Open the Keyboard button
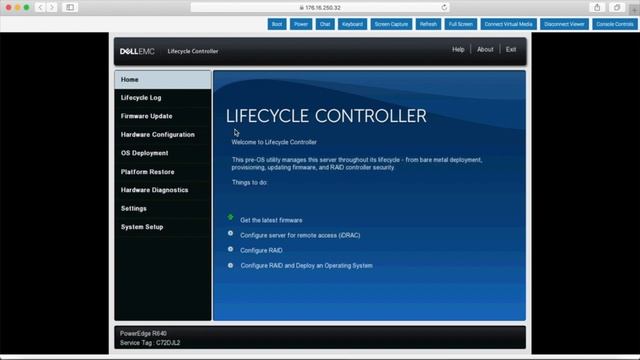The width and height of the screenshot is (640, 360). tap(352, 24)
